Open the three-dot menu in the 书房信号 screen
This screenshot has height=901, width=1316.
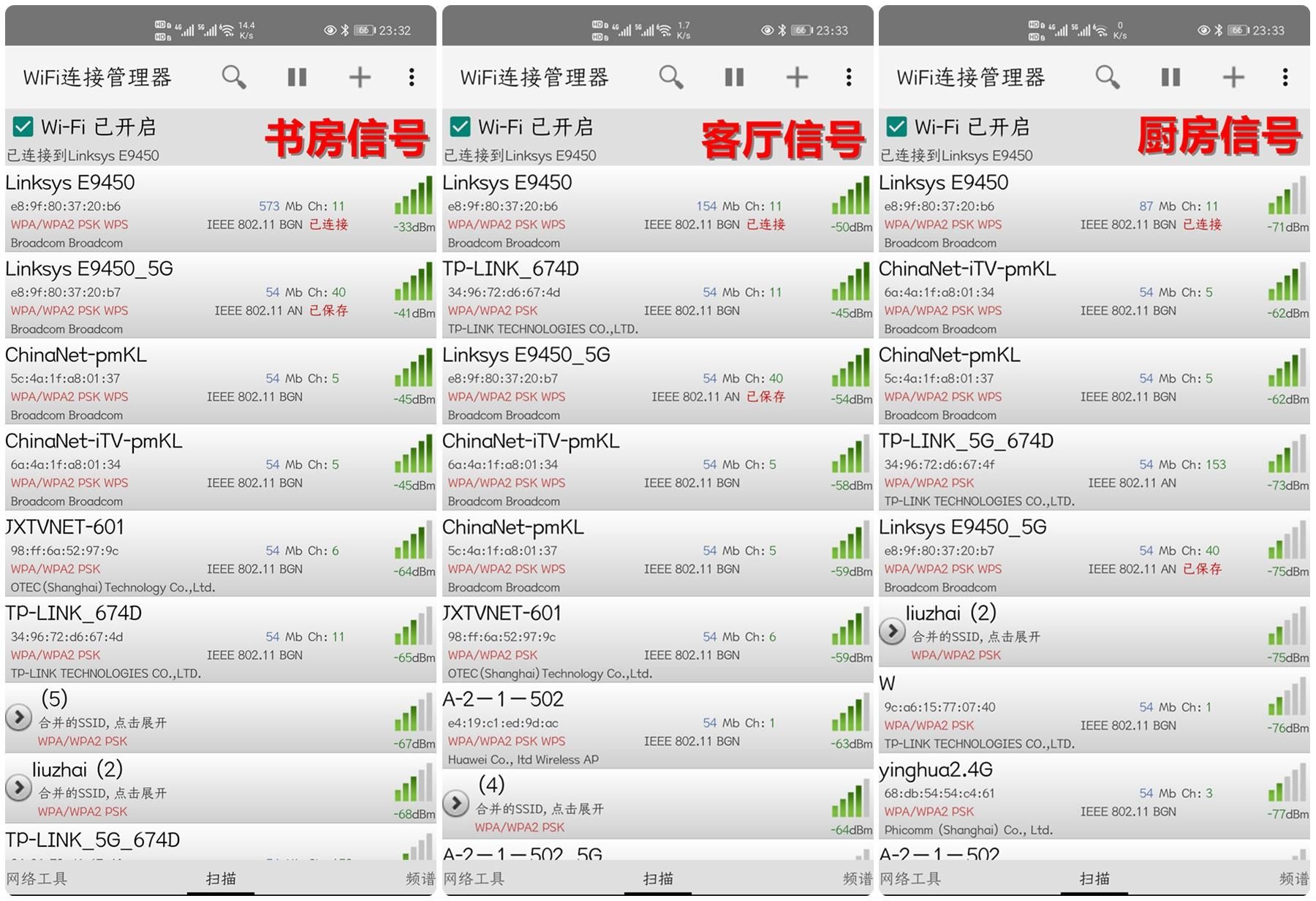412,77
